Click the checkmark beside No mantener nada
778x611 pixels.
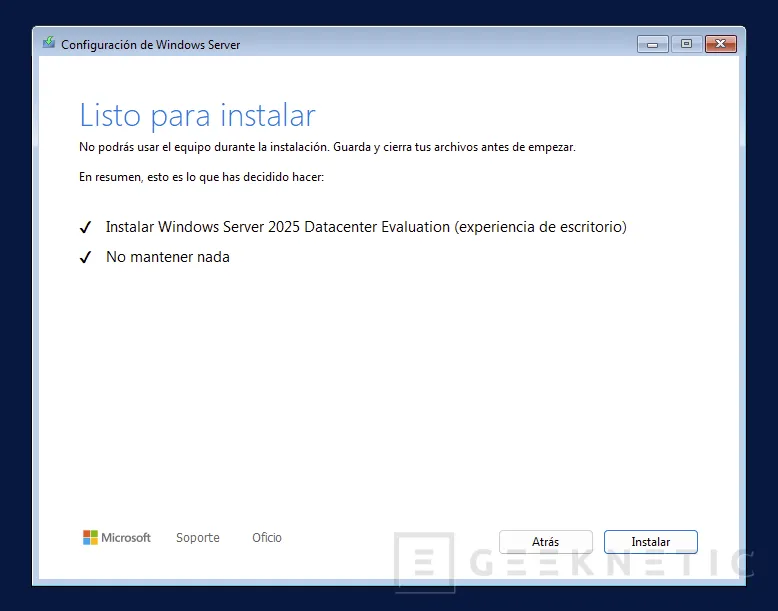click(85, 257)
